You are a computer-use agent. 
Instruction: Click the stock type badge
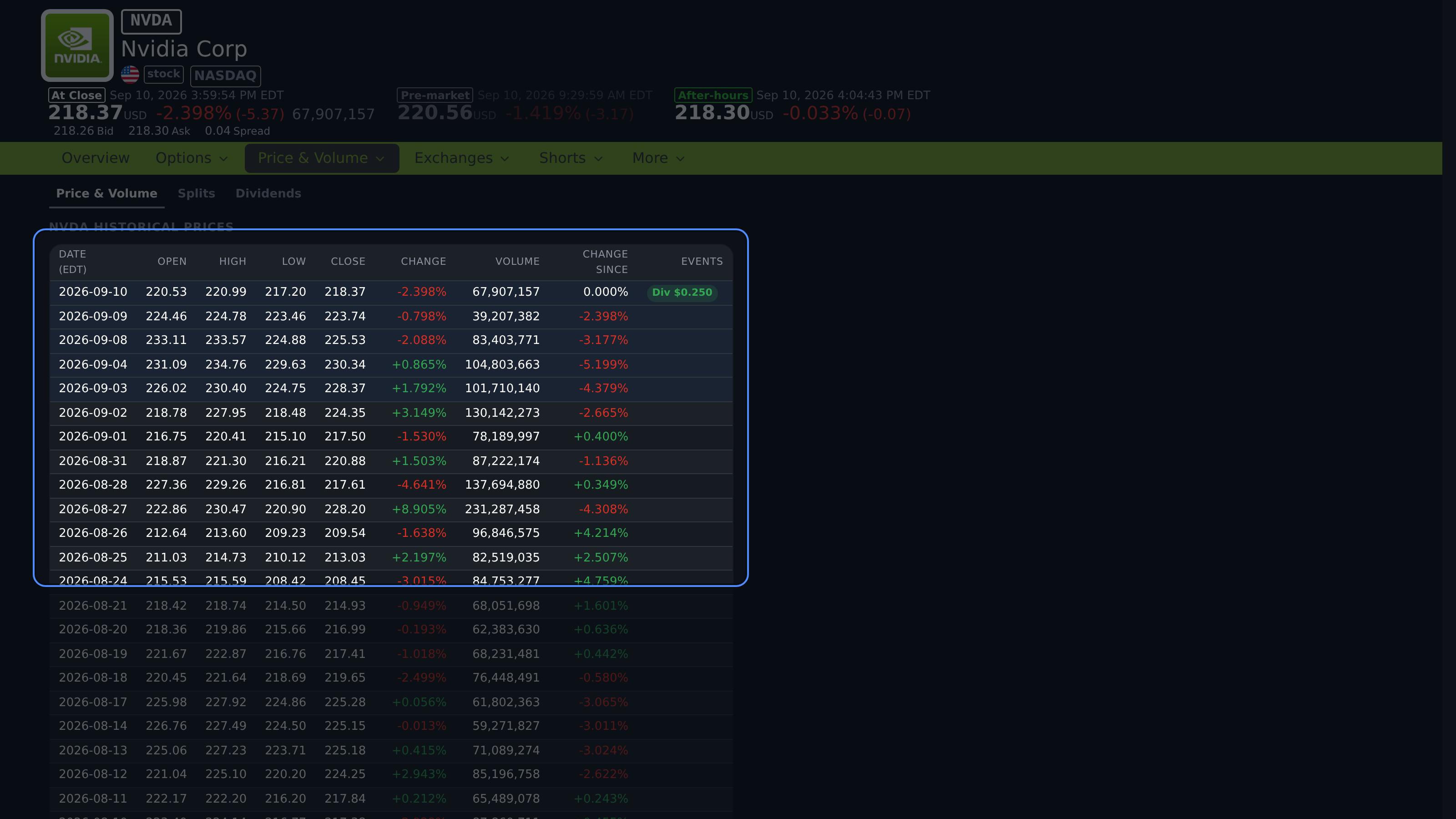[x=164, y=74]
